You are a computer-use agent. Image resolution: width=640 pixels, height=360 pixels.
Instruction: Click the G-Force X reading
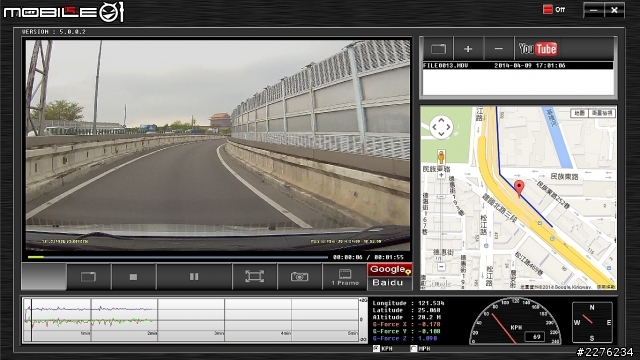407,324
